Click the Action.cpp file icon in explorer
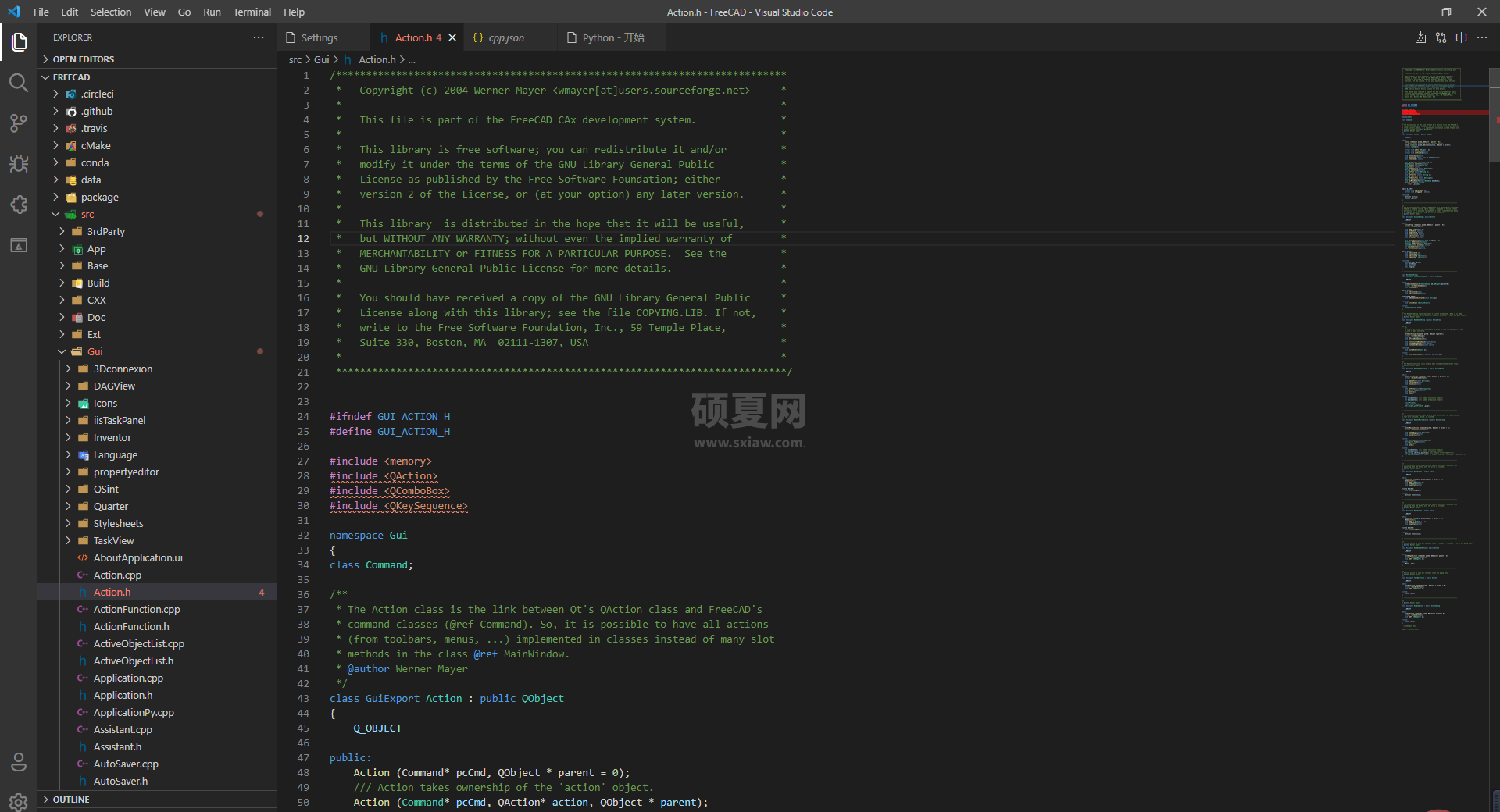The width and height of the screenshot is (1500, 812). [x=83, y=575]
